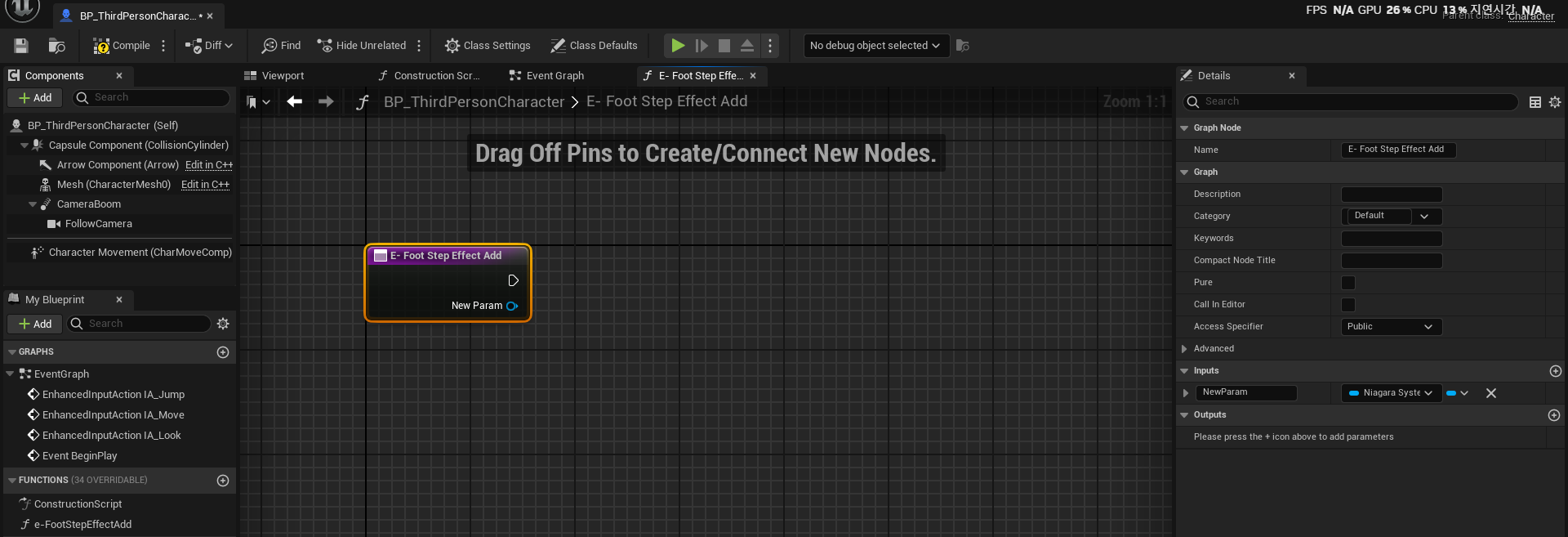Screen dimensions: 1568x537
Task: Add a new input parameter
Action: click(x=1555, y=371)
